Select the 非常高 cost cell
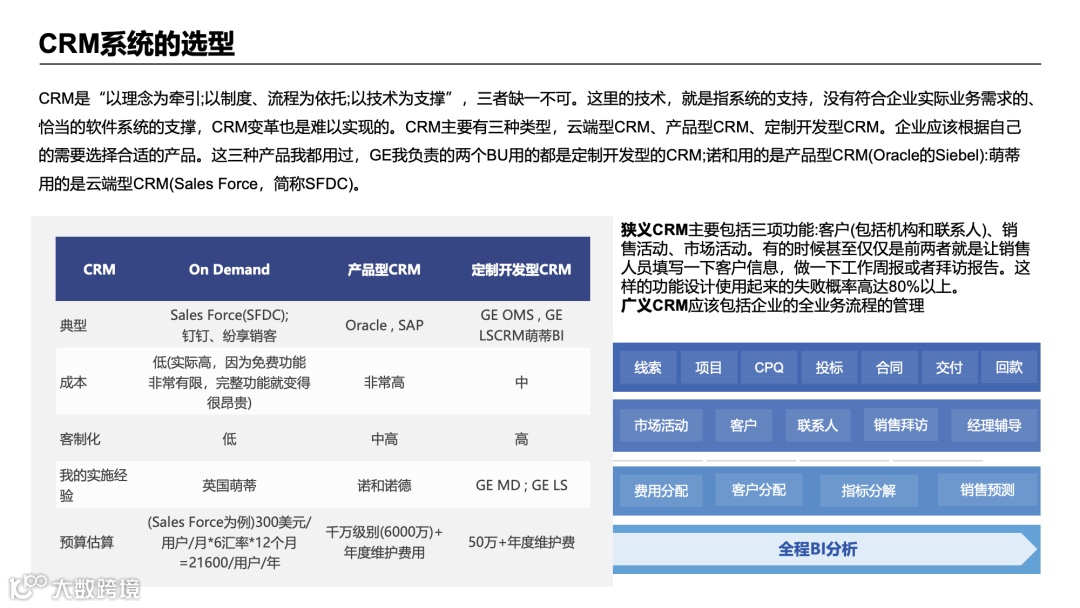 384,382
